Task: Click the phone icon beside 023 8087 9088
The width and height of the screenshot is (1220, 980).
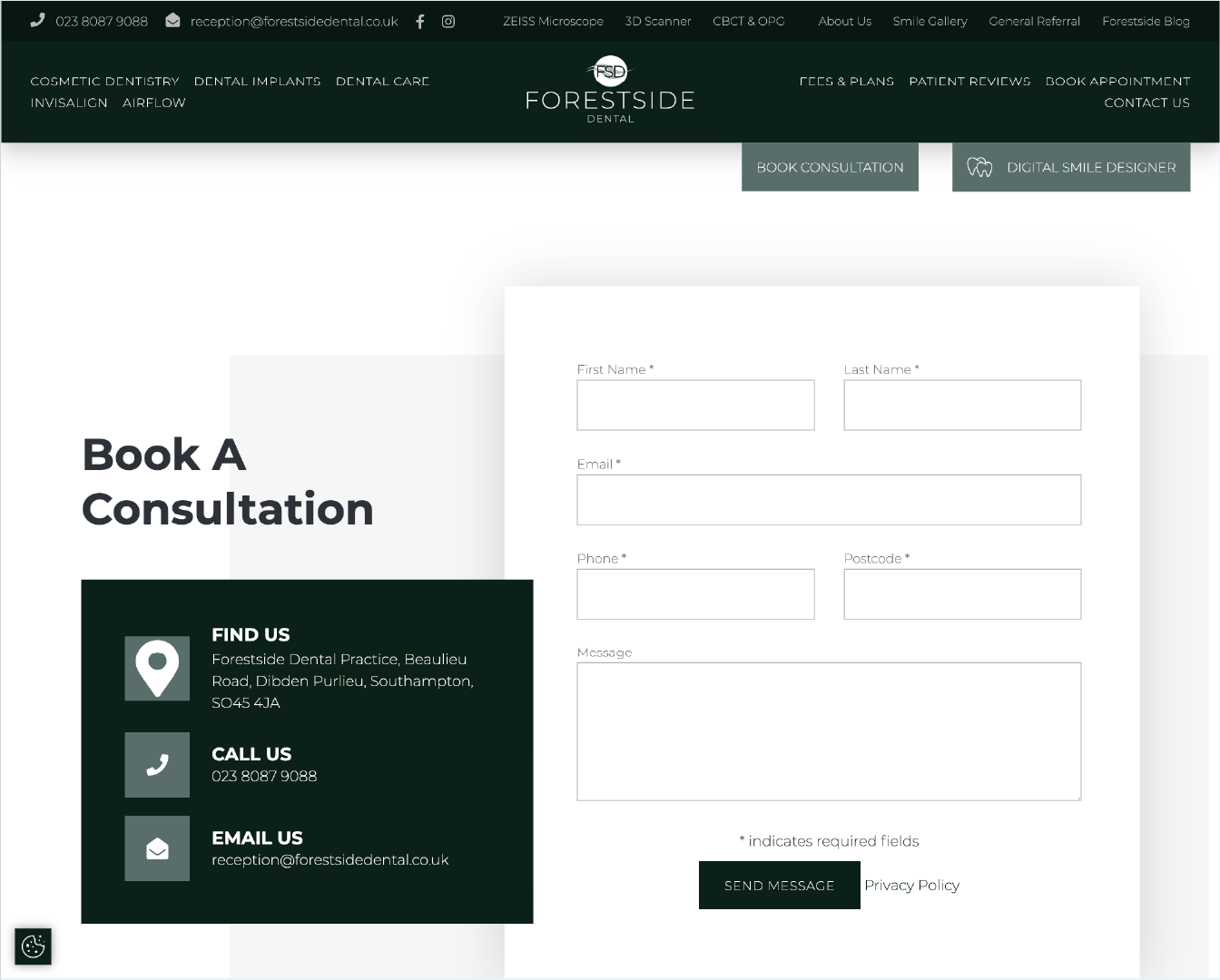Action: point(37,20)
